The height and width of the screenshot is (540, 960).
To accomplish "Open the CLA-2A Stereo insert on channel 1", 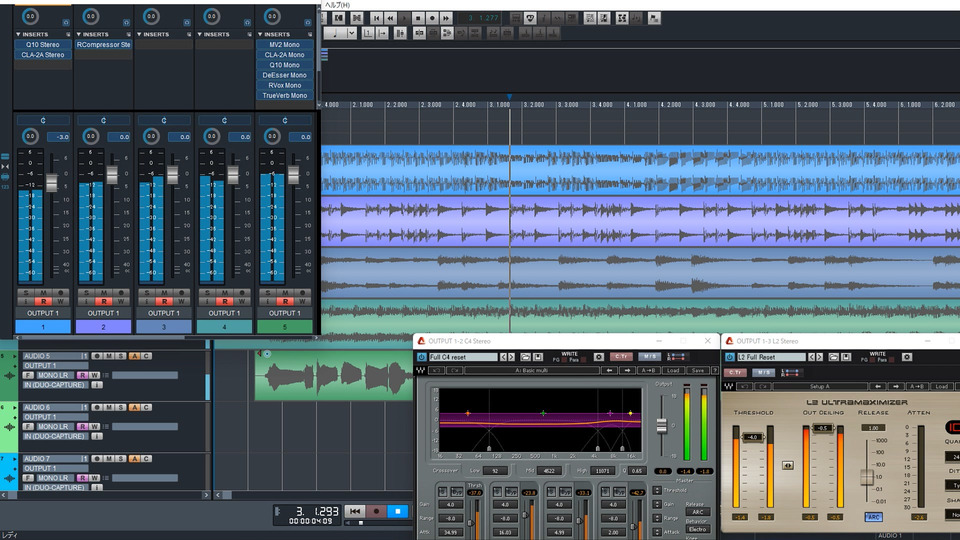I will pos(42,55).
